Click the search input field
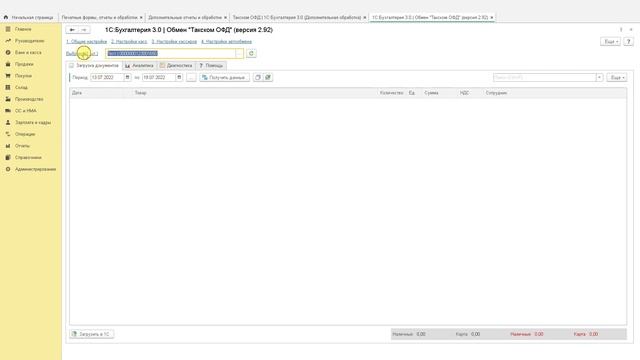640x360 pixels. click(x=544, y=78)
